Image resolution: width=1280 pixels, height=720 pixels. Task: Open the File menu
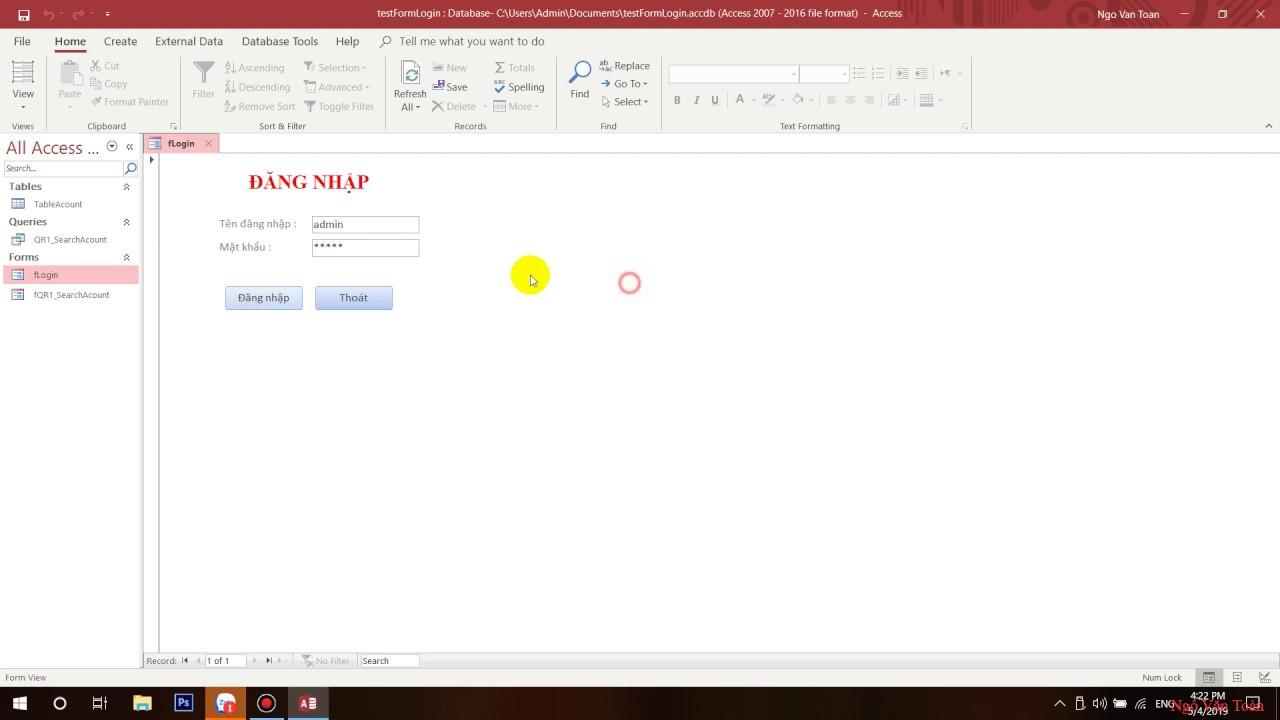coord(22,42)
